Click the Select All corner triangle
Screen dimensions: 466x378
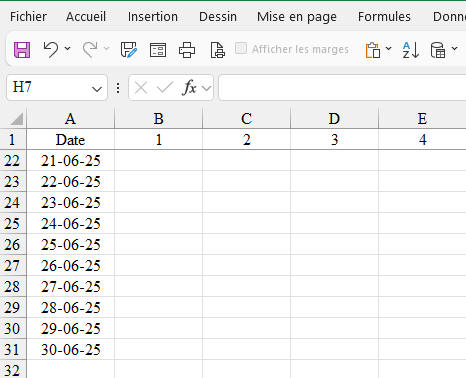coord(16,119)
